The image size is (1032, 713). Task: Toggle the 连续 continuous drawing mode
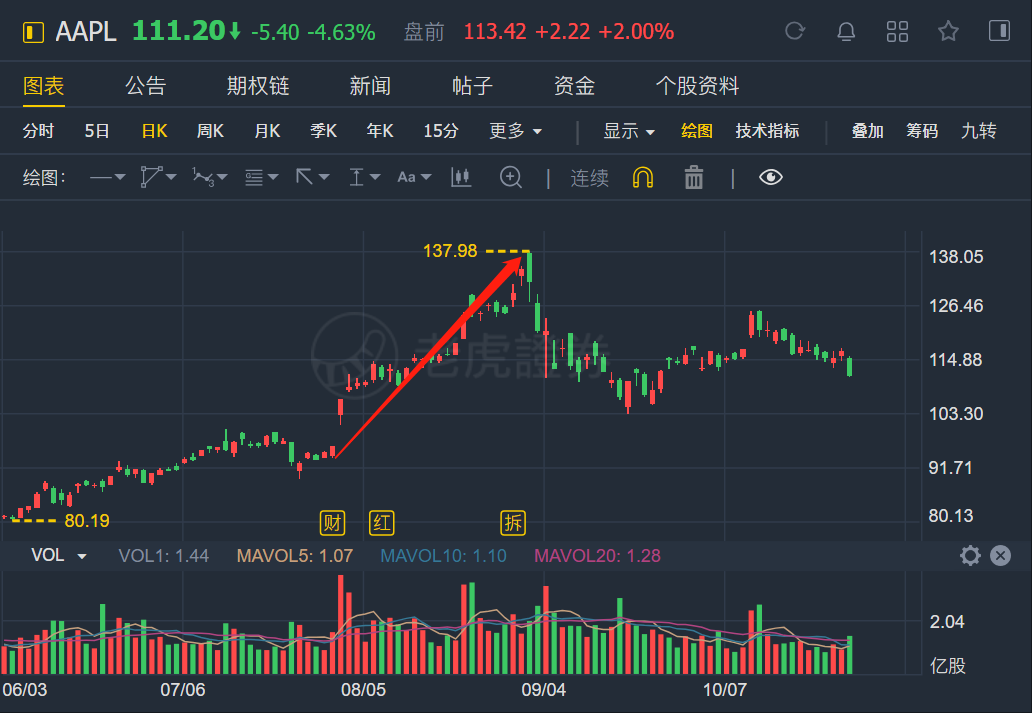tap(590, 178)
